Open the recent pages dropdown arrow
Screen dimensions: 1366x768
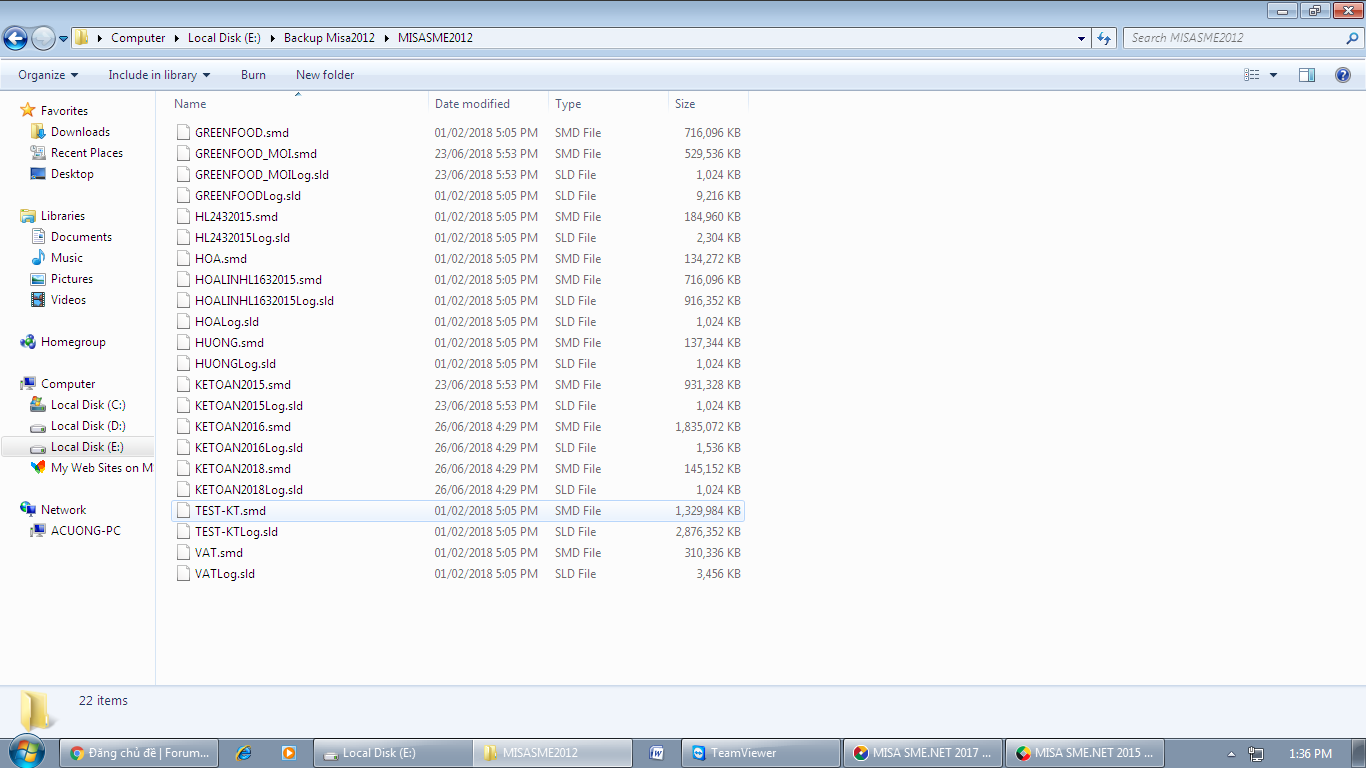point(64,39)
